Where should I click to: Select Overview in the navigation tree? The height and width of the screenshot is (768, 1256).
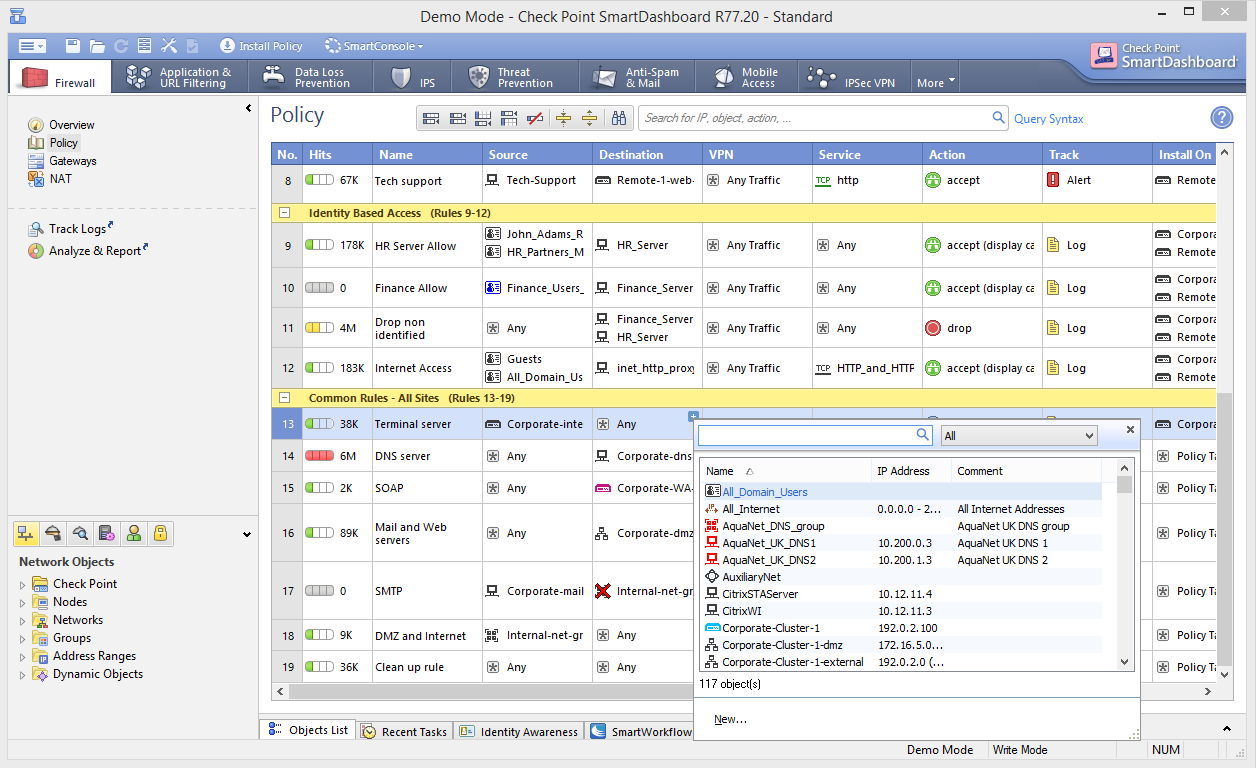pos(72,125)
